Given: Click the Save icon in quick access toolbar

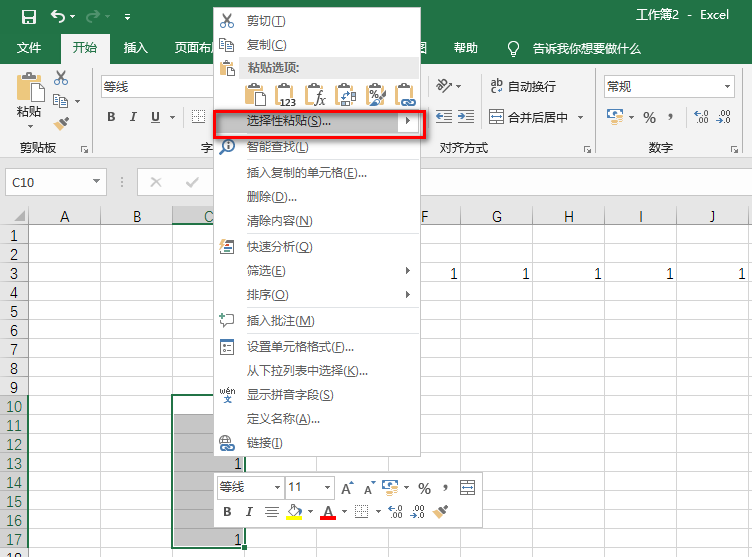Looking at the screenshot, I should pos(29,17).
